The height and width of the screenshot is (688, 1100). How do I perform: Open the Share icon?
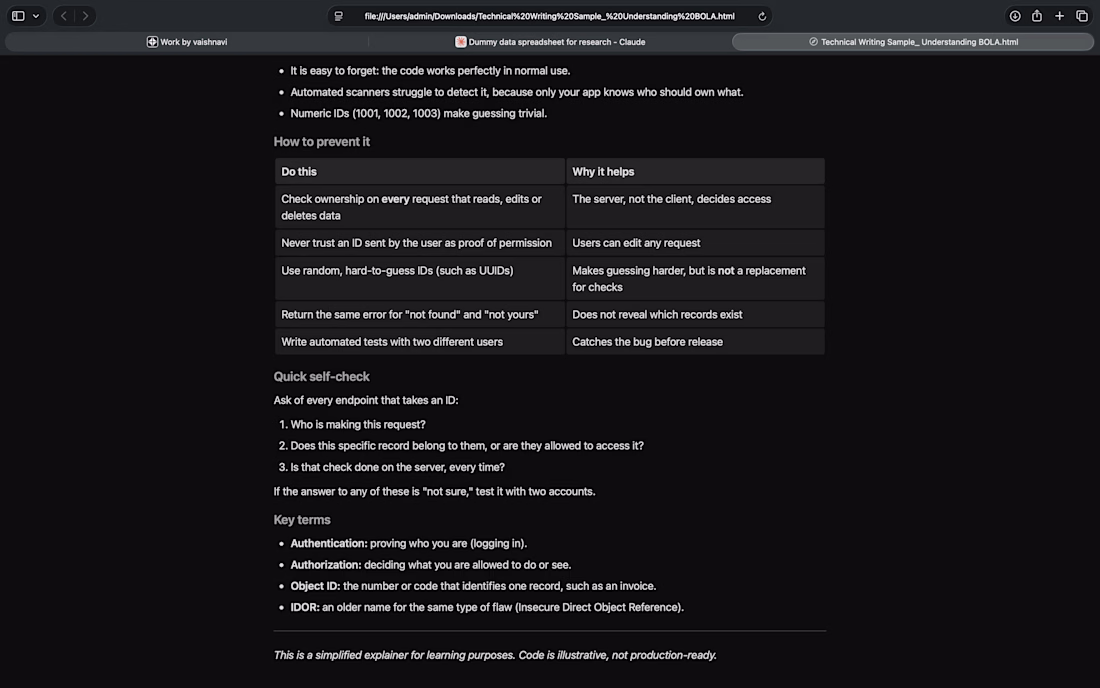(1037, 16)
